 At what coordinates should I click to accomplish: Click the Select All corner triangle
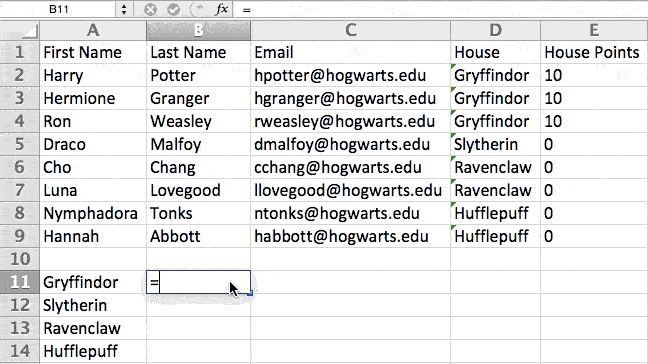click(x=30, y=31)
